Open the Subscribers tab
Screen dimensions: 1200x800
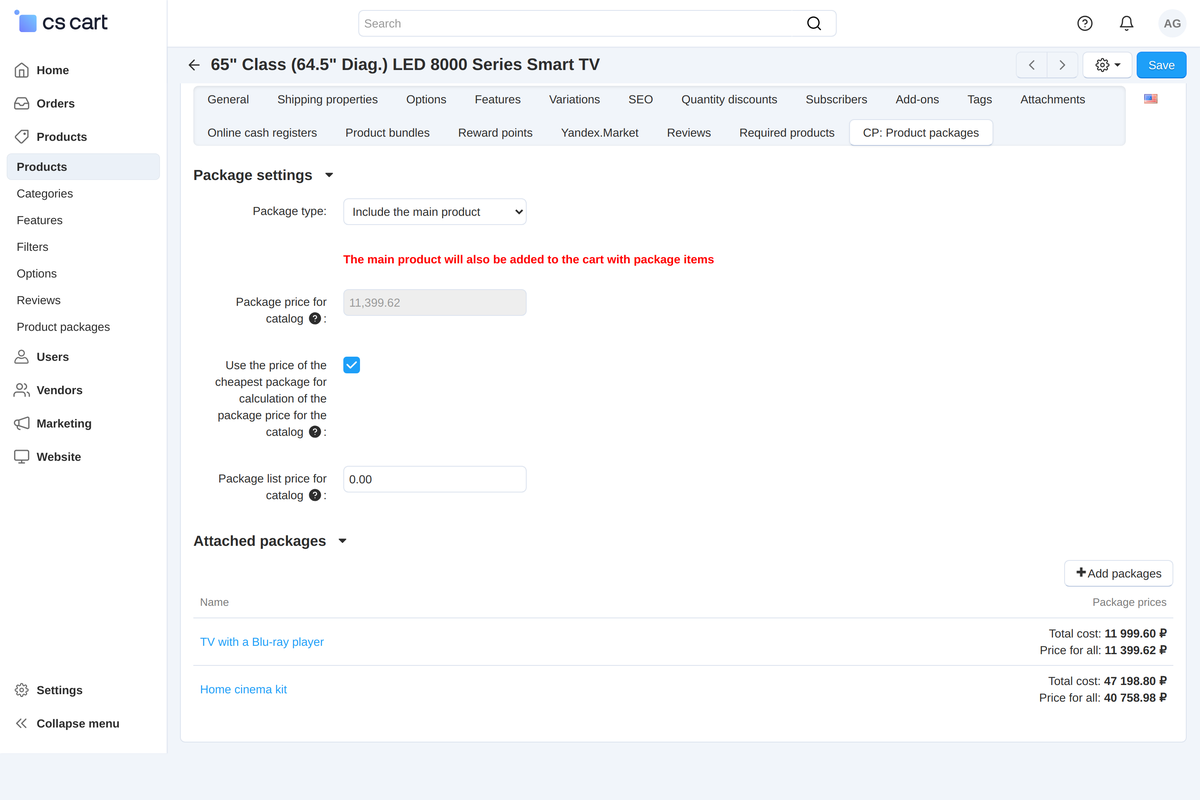(836, 100)
